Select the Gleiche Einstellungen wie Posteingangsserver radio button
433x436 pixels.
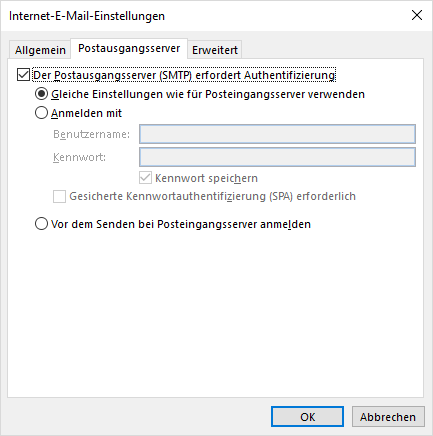[41, 94]
